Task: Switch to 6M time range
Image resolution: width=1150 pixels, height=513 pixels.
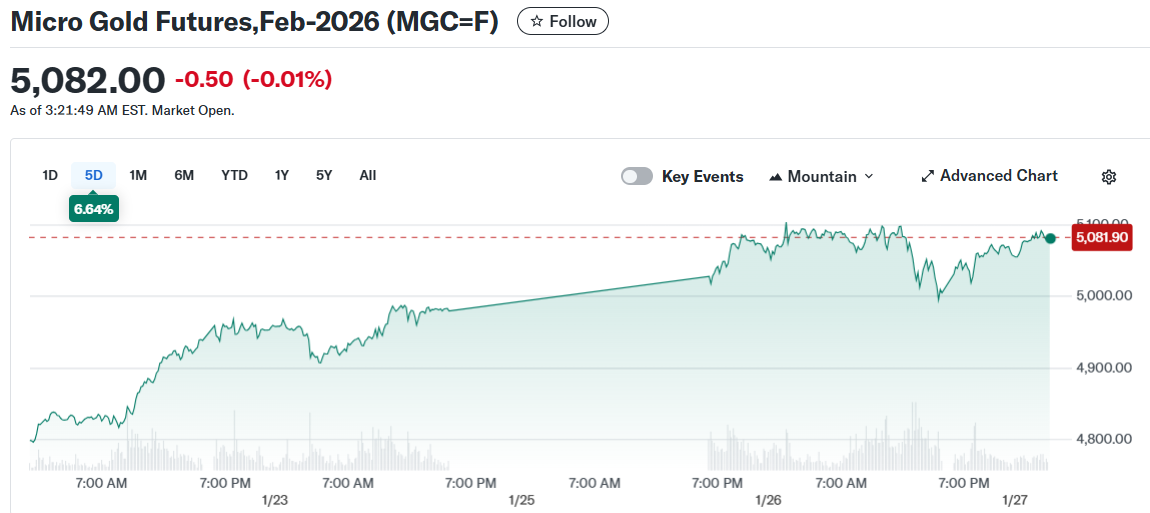Action: tap(184, 175)
